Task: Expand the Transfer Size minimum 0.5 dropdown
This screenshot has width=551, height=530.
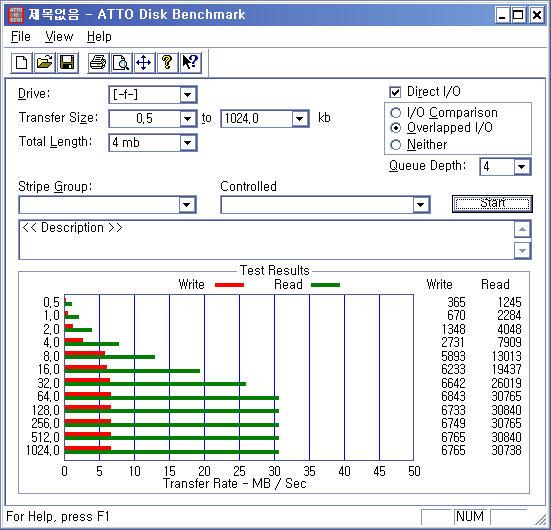Action: click(188, 119)
